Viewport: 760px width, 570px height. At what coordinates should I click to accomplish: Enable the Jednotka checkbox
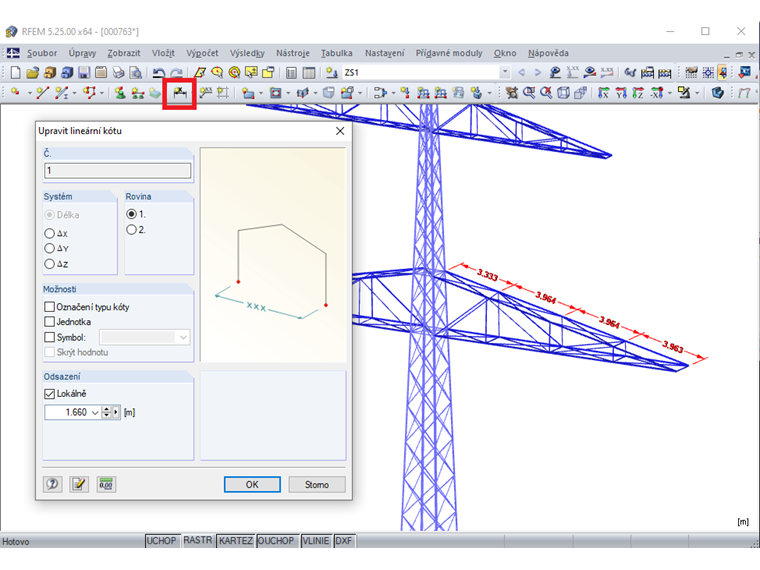49,322
